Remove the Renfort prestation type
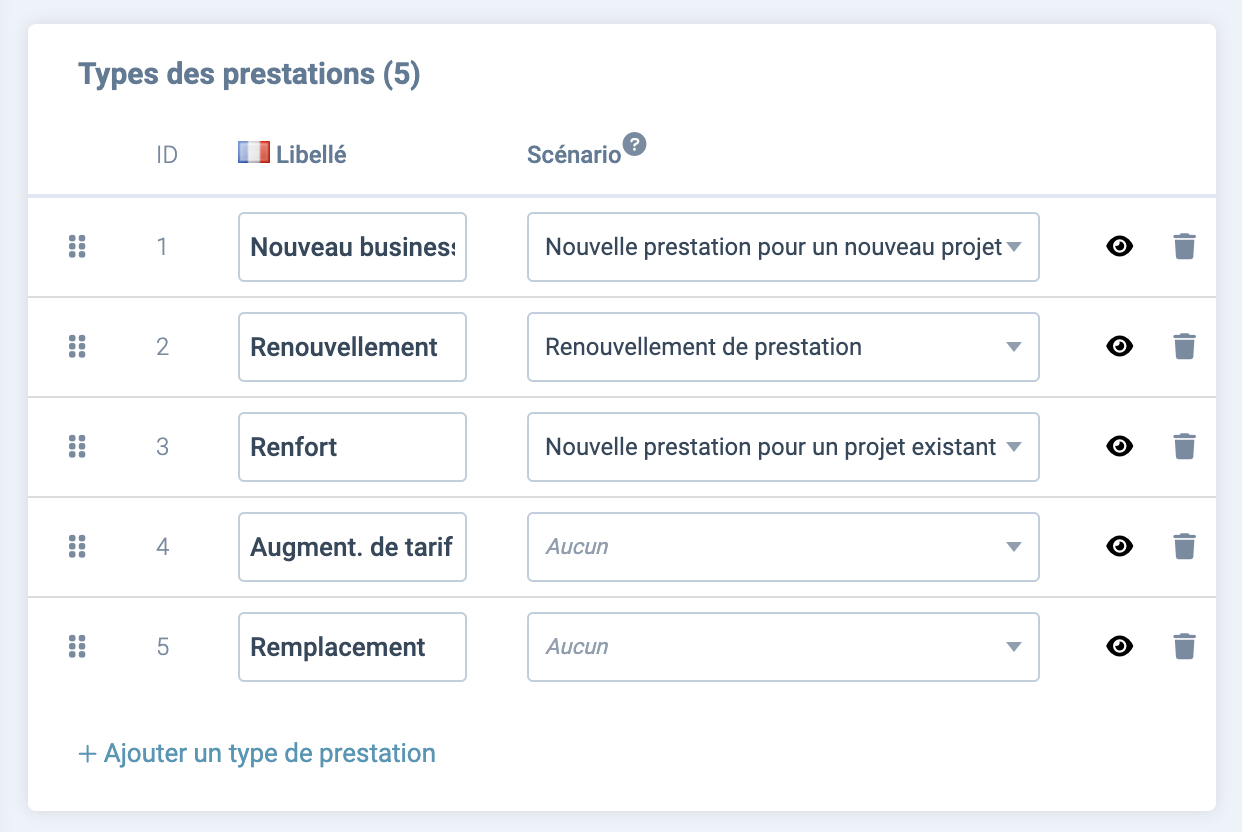The width and height of the screenshot is (1242, 832). (x=1184, y=446)
